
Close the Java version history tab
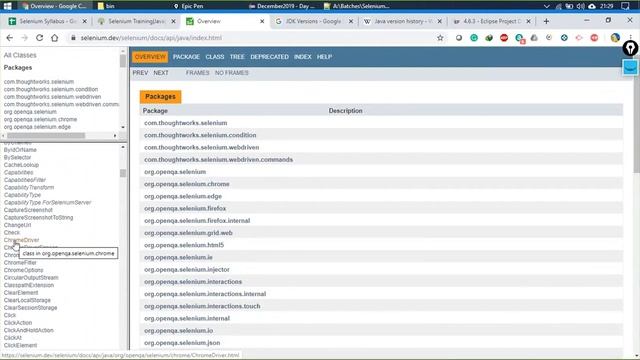440,21
